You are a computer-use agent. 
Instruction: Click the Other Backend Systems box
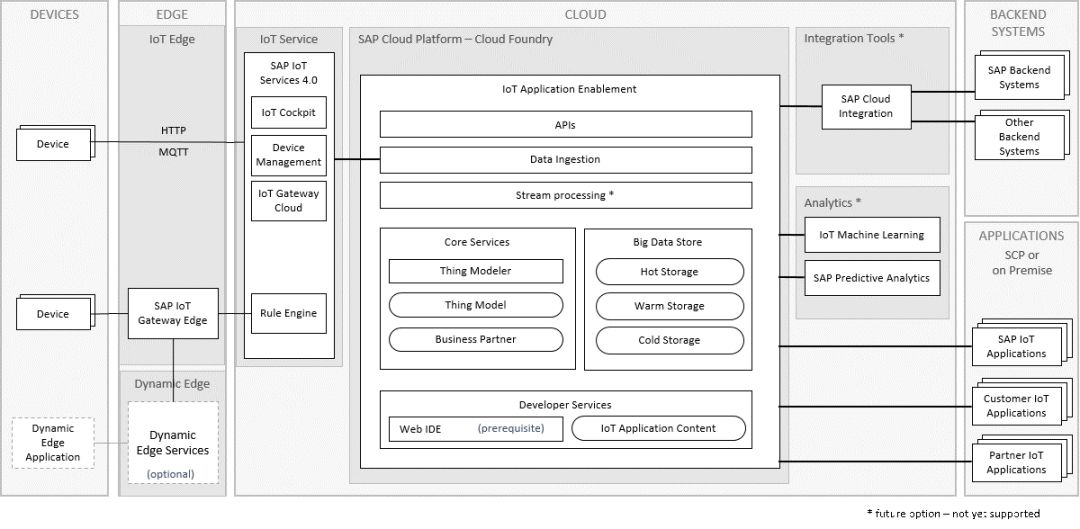1019,136
